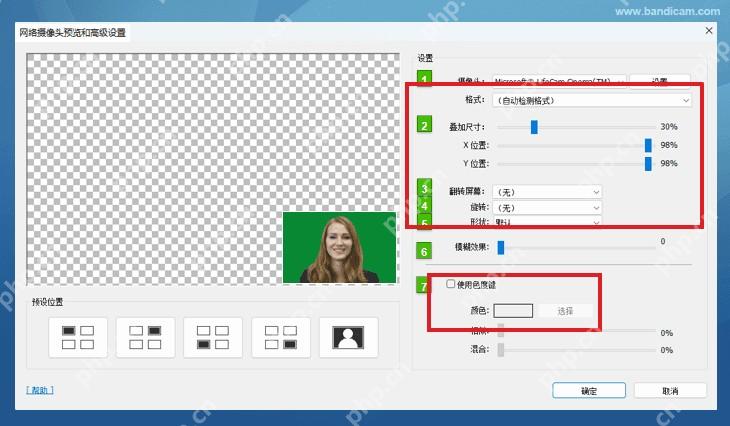Select the full-screen webcam preset
730x426 pixels.
pos(348,338)
